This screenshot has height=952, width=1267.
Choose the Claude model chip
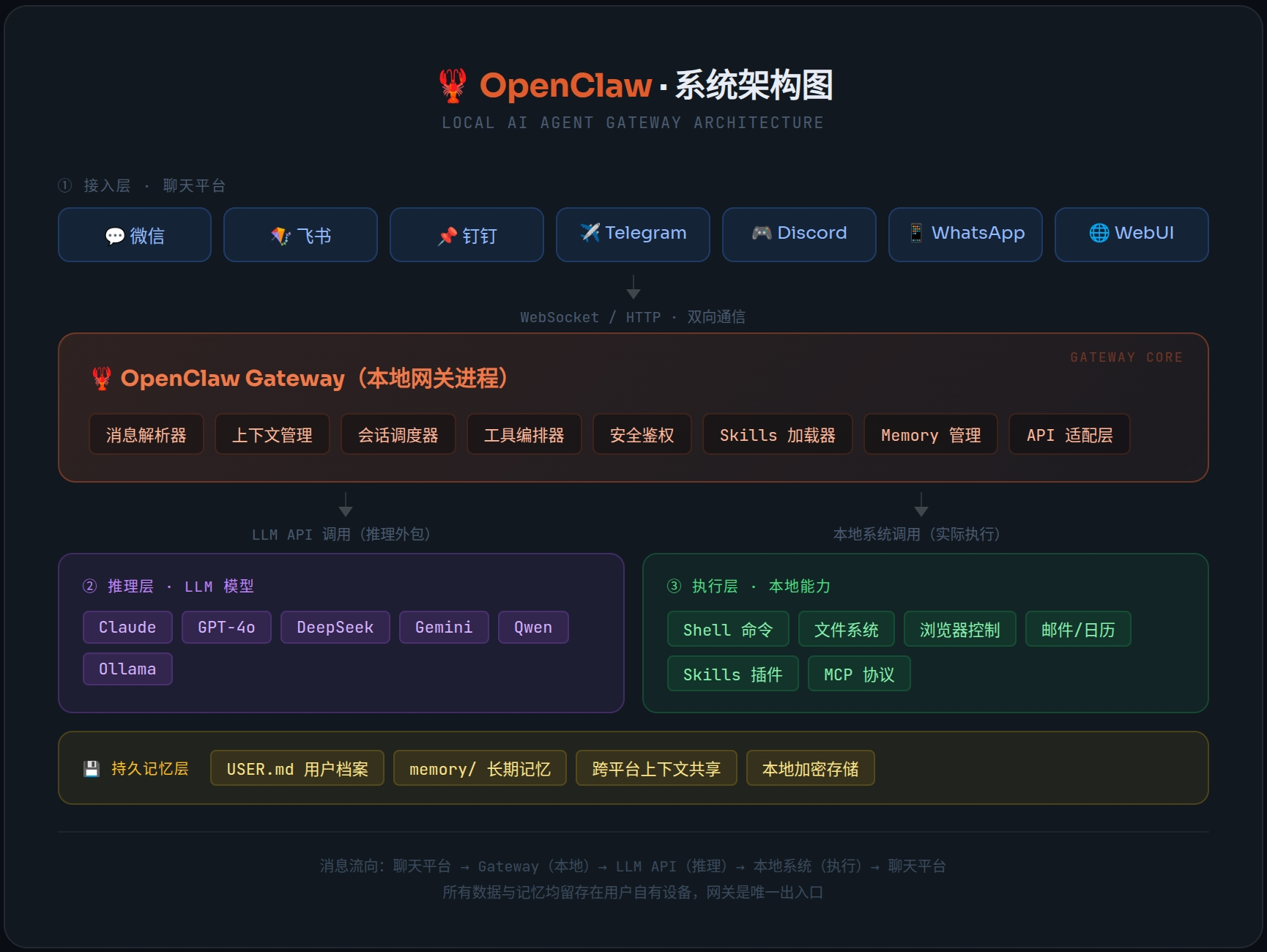[x=127, y=627]
